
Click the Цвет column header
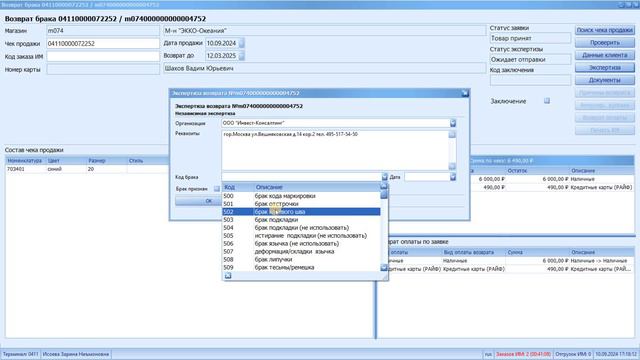coord(66,161)
